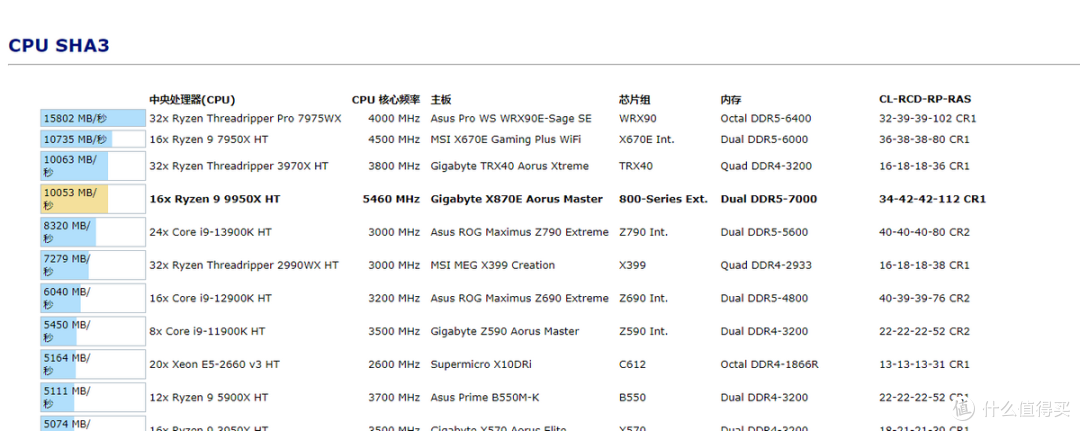Click 12x Ryzen 9 5900X HT
Viewport: 1080px width, 431px height.
pos(209,397)
